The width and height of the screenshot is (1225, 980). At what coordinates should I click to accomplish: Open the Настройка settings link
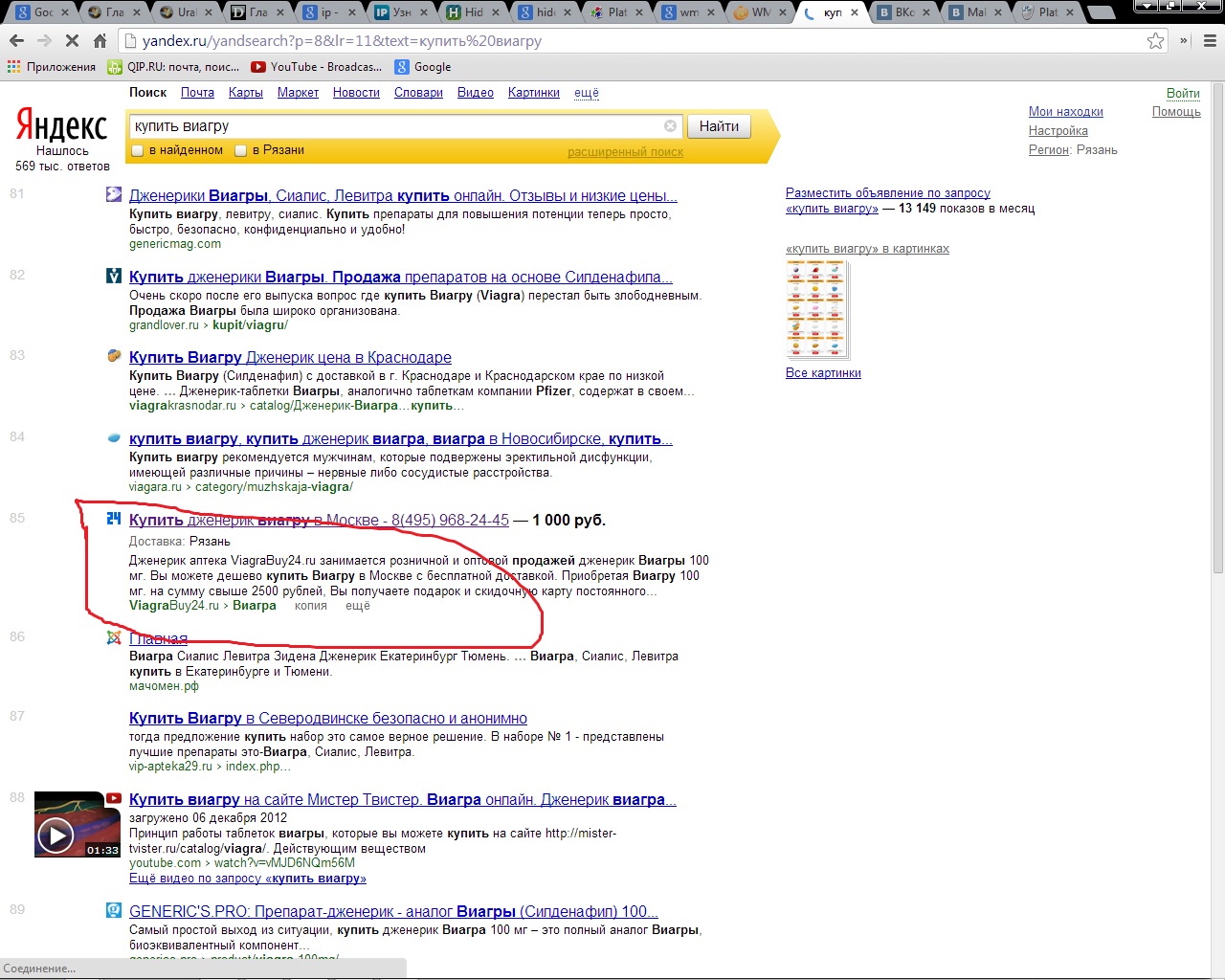point(1058,131)
